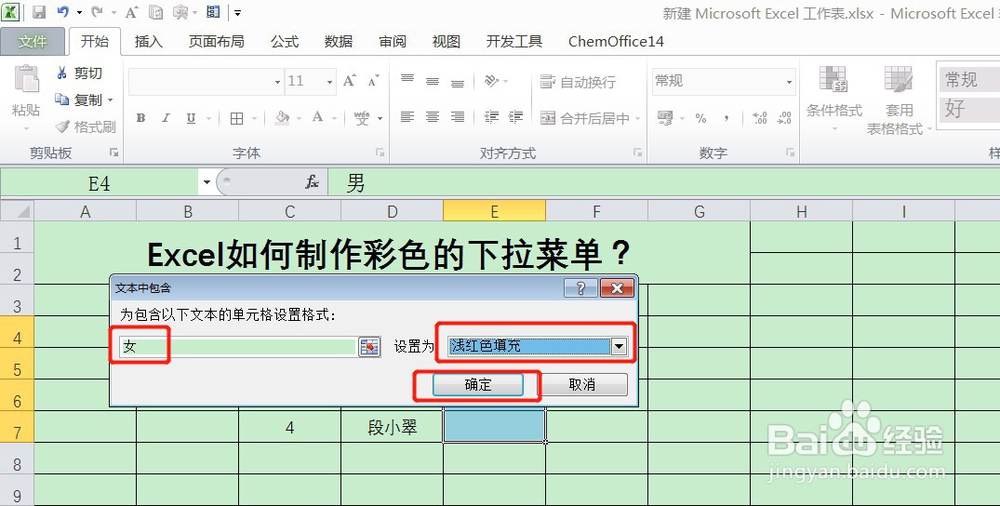Click the Font Color letter A icon
The width and height of the screenshot is (1000, 506).
coord(318,118)
